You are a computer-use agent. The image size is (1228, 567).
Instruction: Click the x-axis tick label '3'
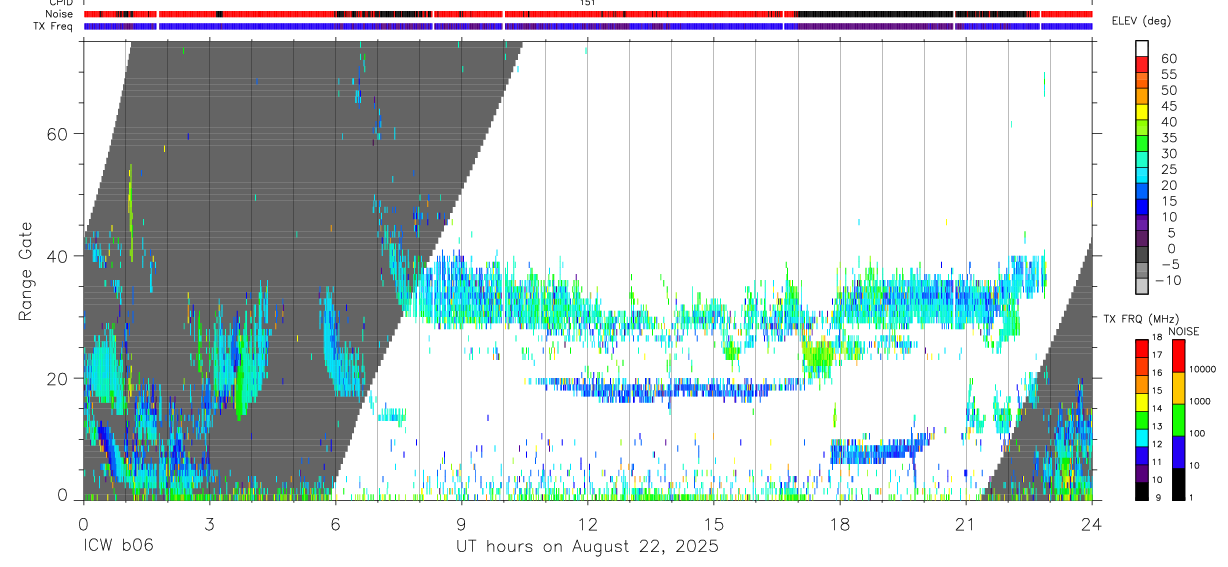point(209,523)
